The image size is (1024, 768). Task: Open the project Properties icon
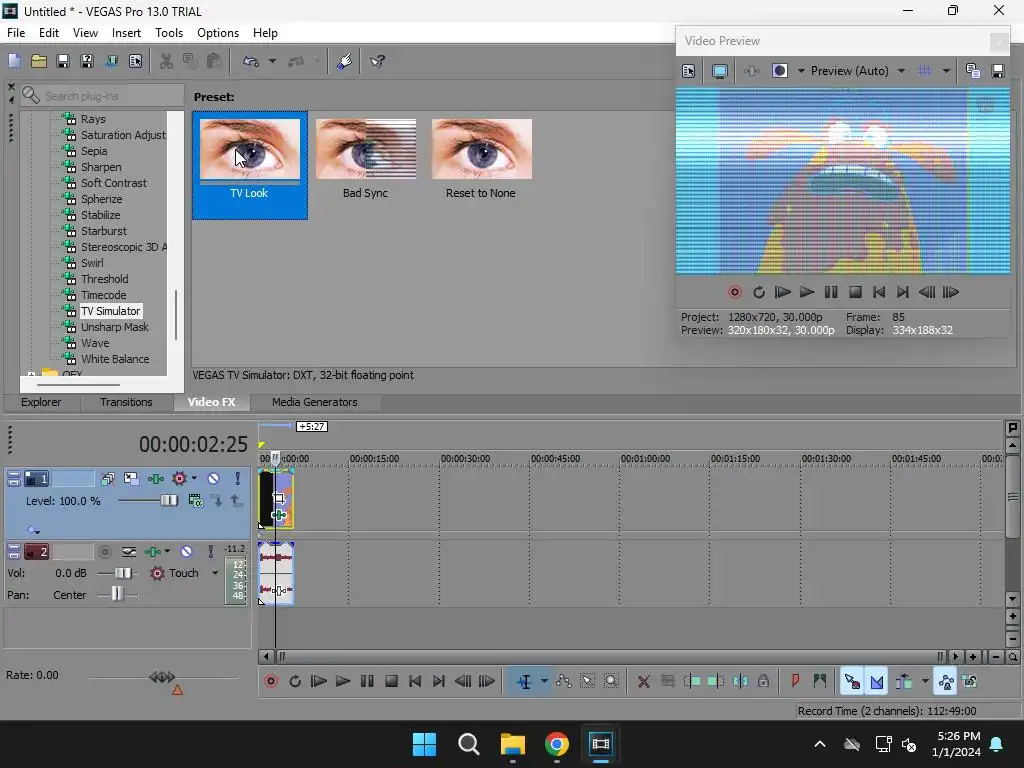tap(135, 61)
